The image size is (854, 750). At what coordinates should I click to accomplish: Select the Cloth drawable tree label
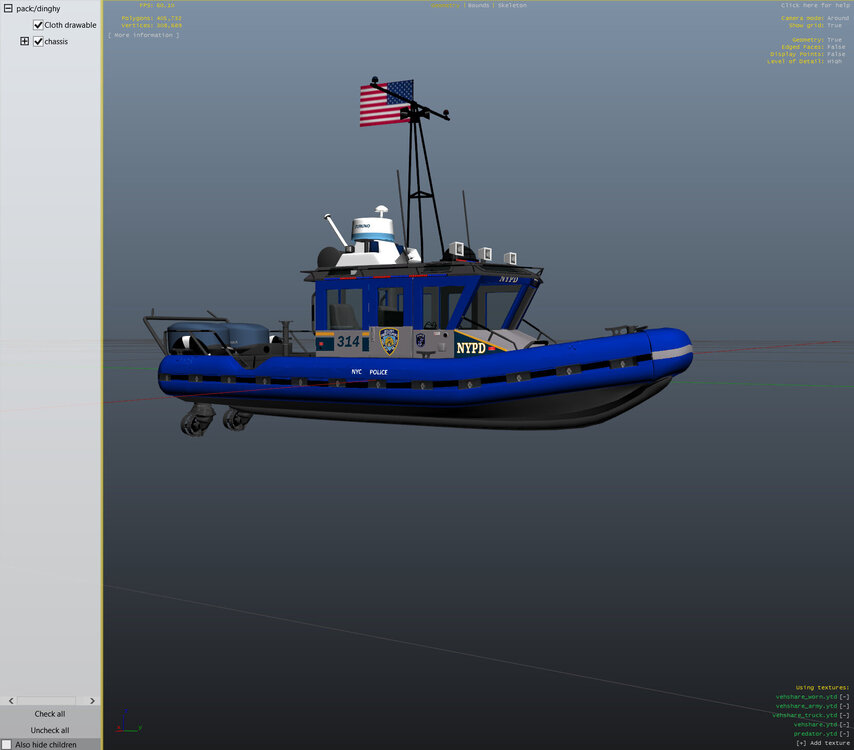coord(70,25)
